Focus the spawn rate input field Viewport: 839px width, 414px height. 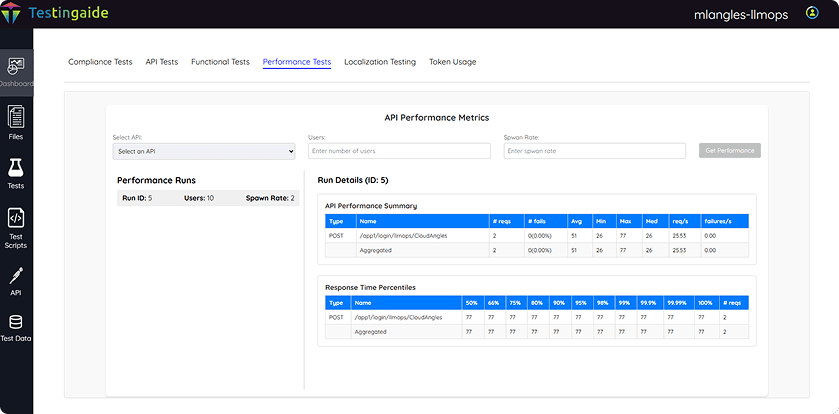(x=594, y=151)
